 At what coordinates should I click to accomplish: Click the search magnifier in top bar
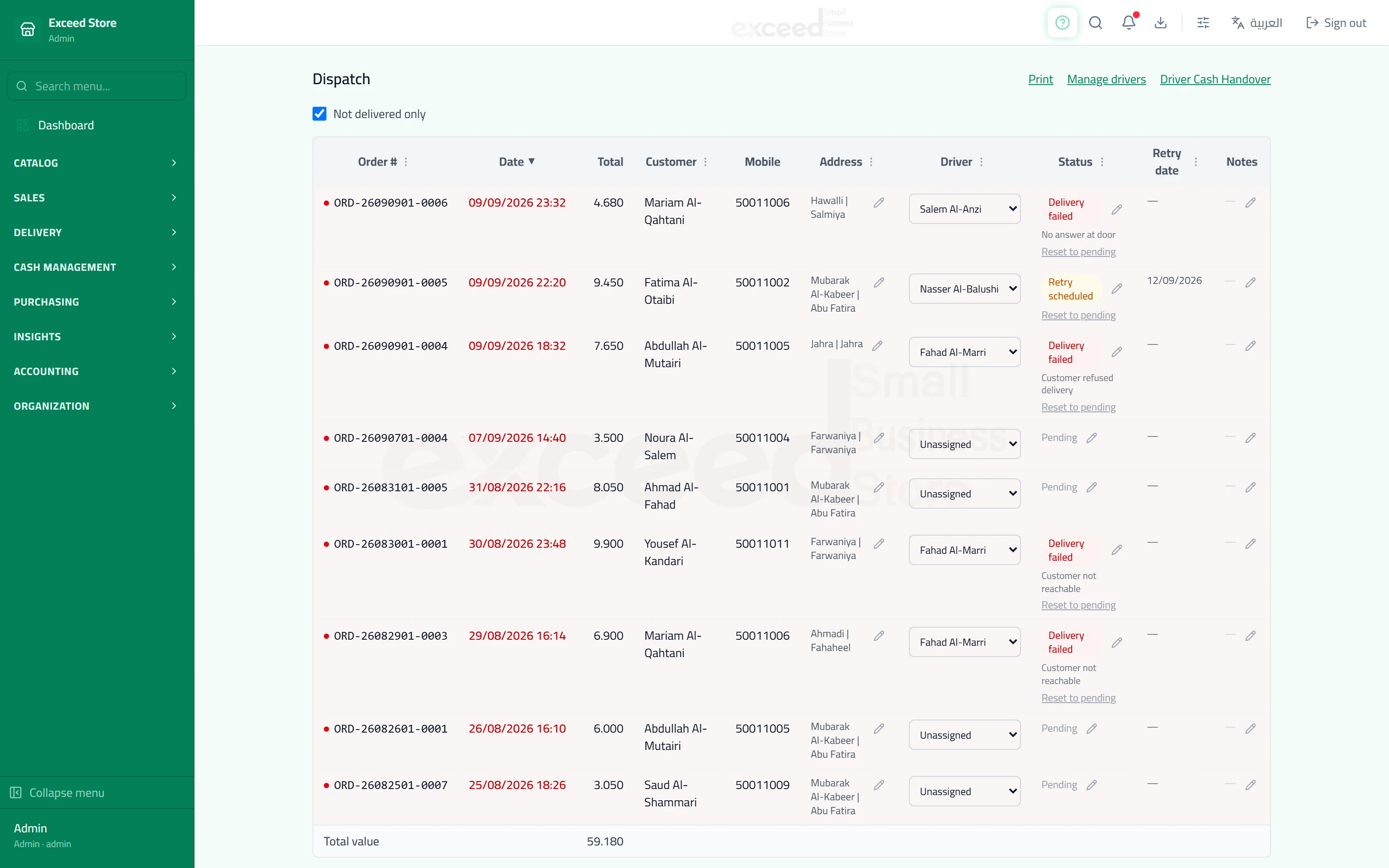coord(1095,23)
